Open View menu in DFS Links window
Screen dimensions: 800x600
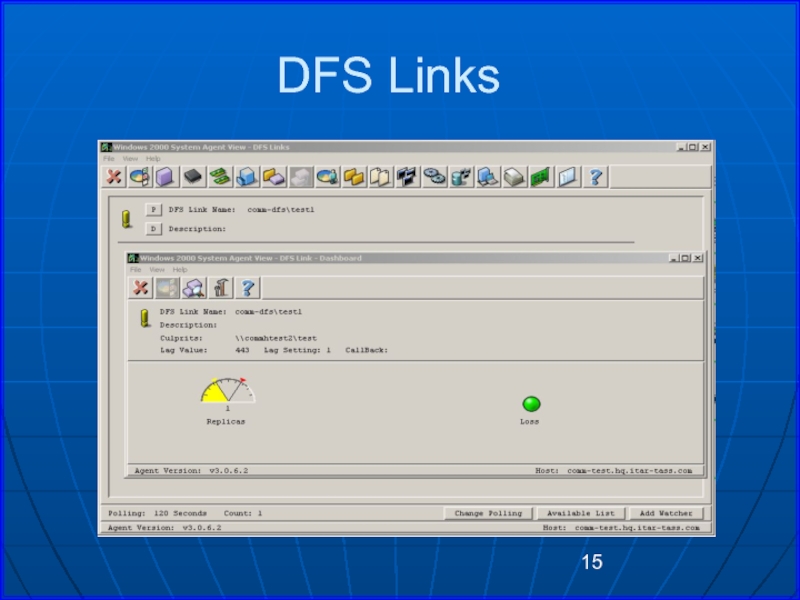[130, 159]
